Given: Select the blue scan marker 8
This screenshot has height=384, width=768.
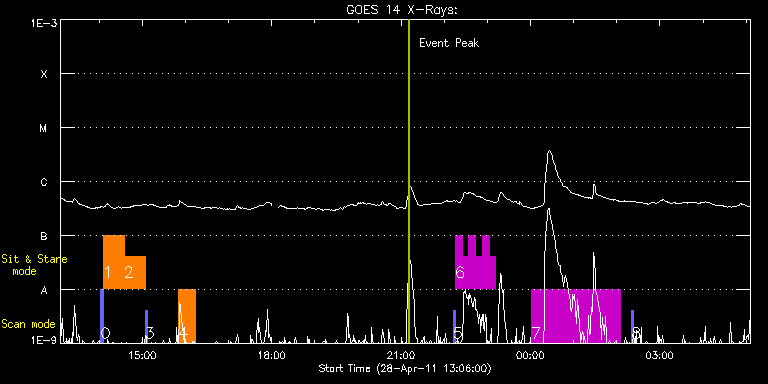Looking at the screenshot, I should tap(632, 326).
